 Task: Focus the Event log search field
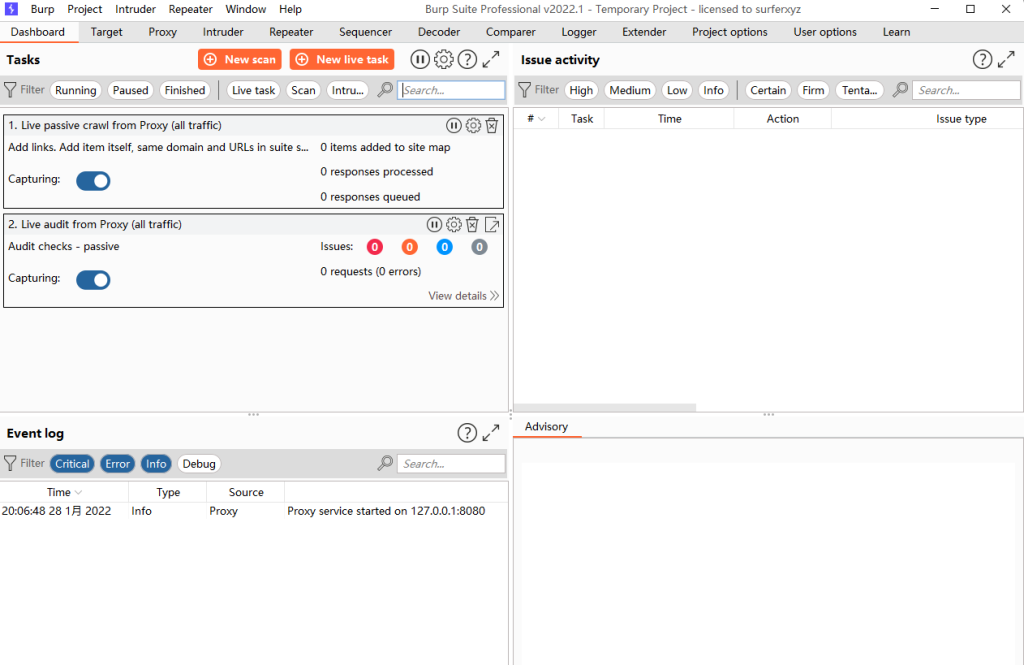pyautogui.click(x=451, y=464)
